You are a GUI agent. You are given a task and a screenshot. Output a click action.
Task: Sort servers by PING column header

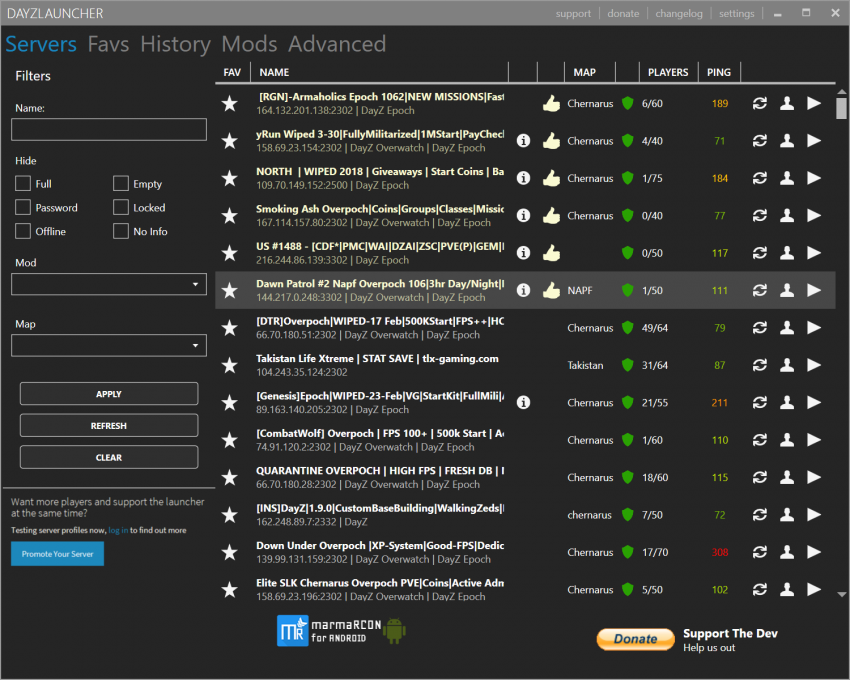[x=719, y=72]
